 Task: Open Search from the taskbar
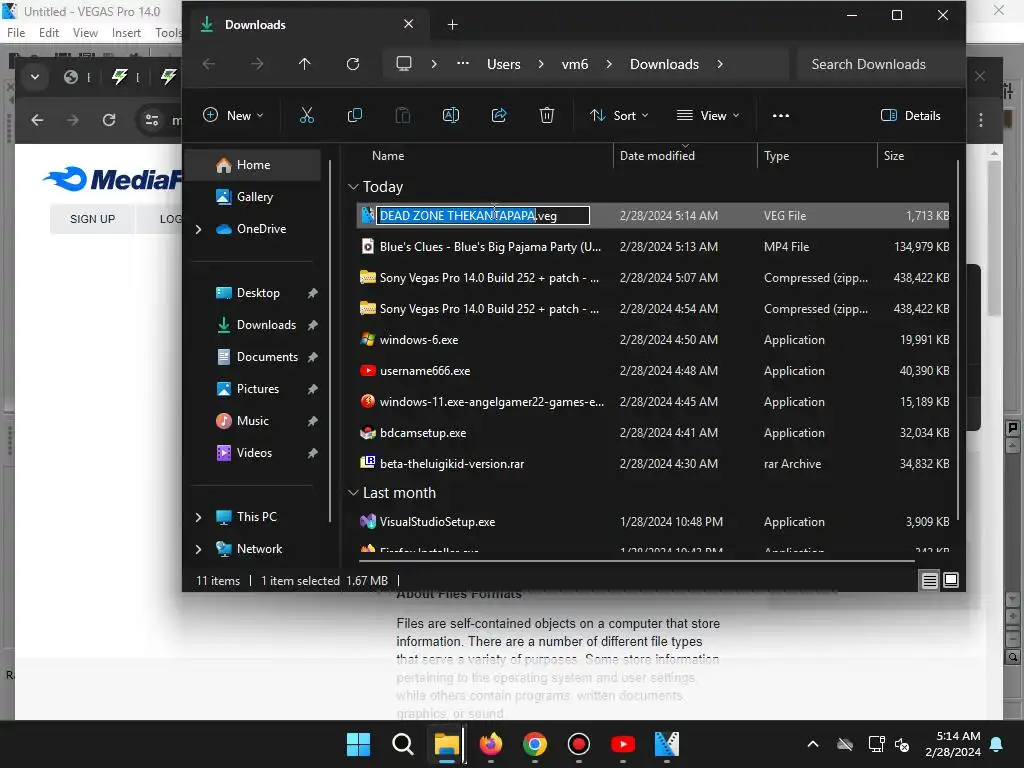[402, 744]
